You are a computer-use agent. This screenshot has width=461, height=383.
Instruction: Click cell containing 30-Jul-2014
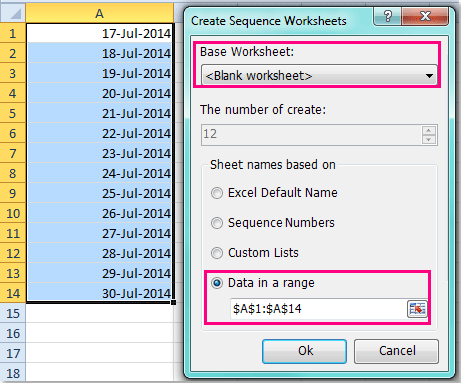(100, 293)
